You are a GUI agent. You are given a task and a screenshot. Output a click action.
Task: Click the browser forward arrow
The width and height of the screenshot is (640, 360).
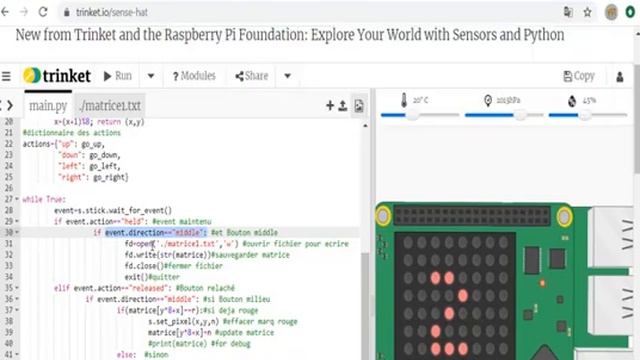(24, 12)
